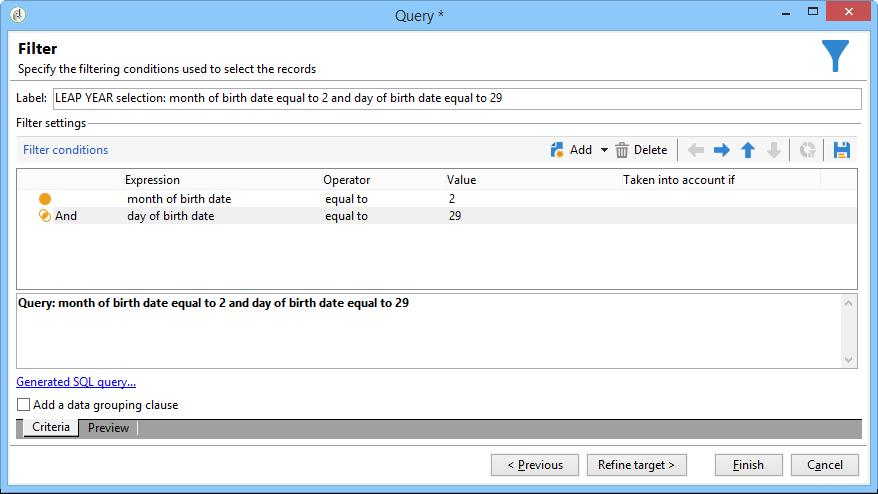Delete the selected filter condition
The image size is (878, 494).
point(641,150)
